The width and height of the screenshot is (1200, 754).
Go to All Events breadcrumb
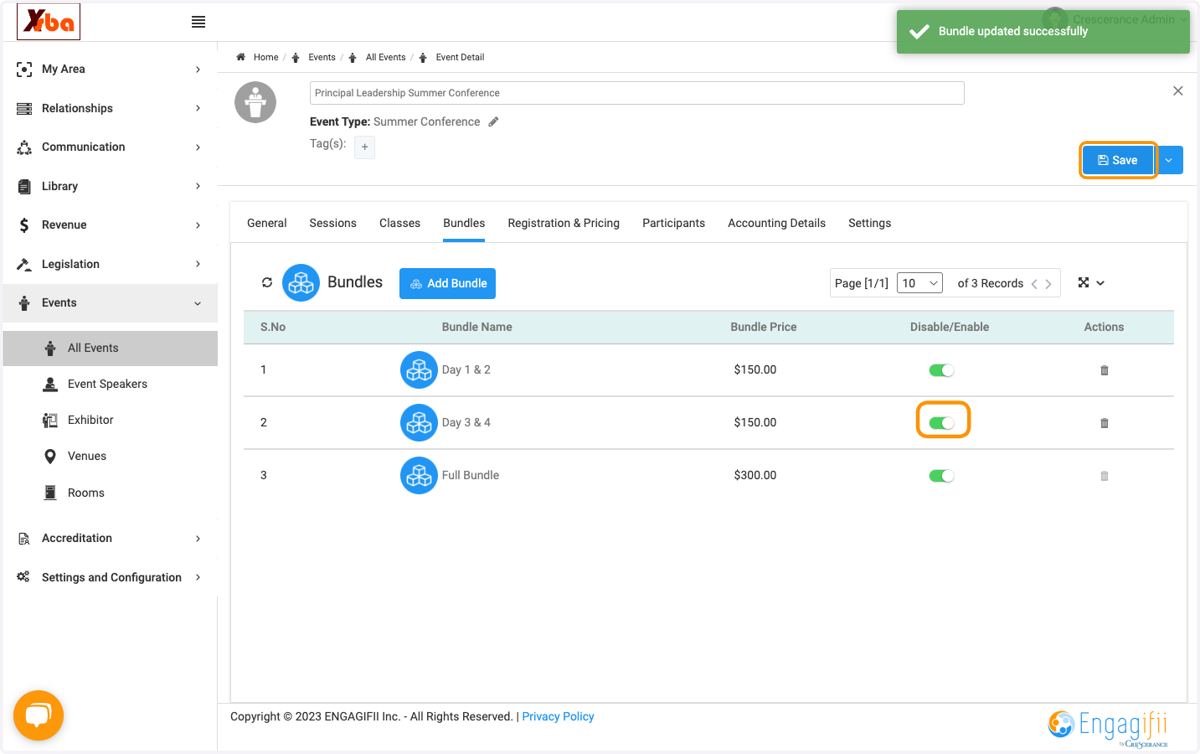pos(385,57)
